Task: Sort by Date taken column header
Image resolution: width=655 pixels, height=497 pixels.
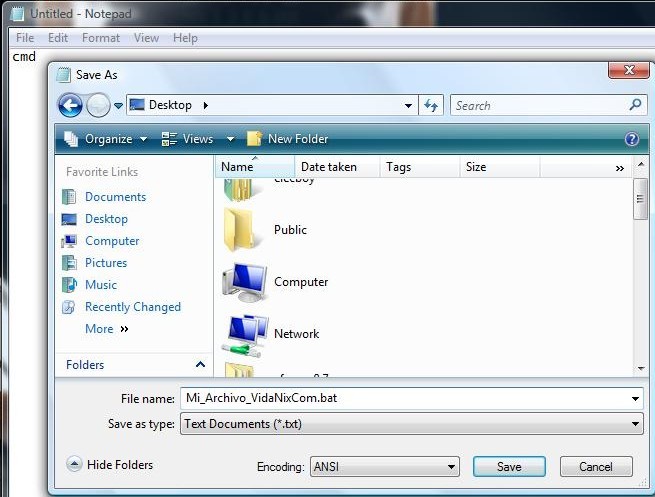Action: 337,167
